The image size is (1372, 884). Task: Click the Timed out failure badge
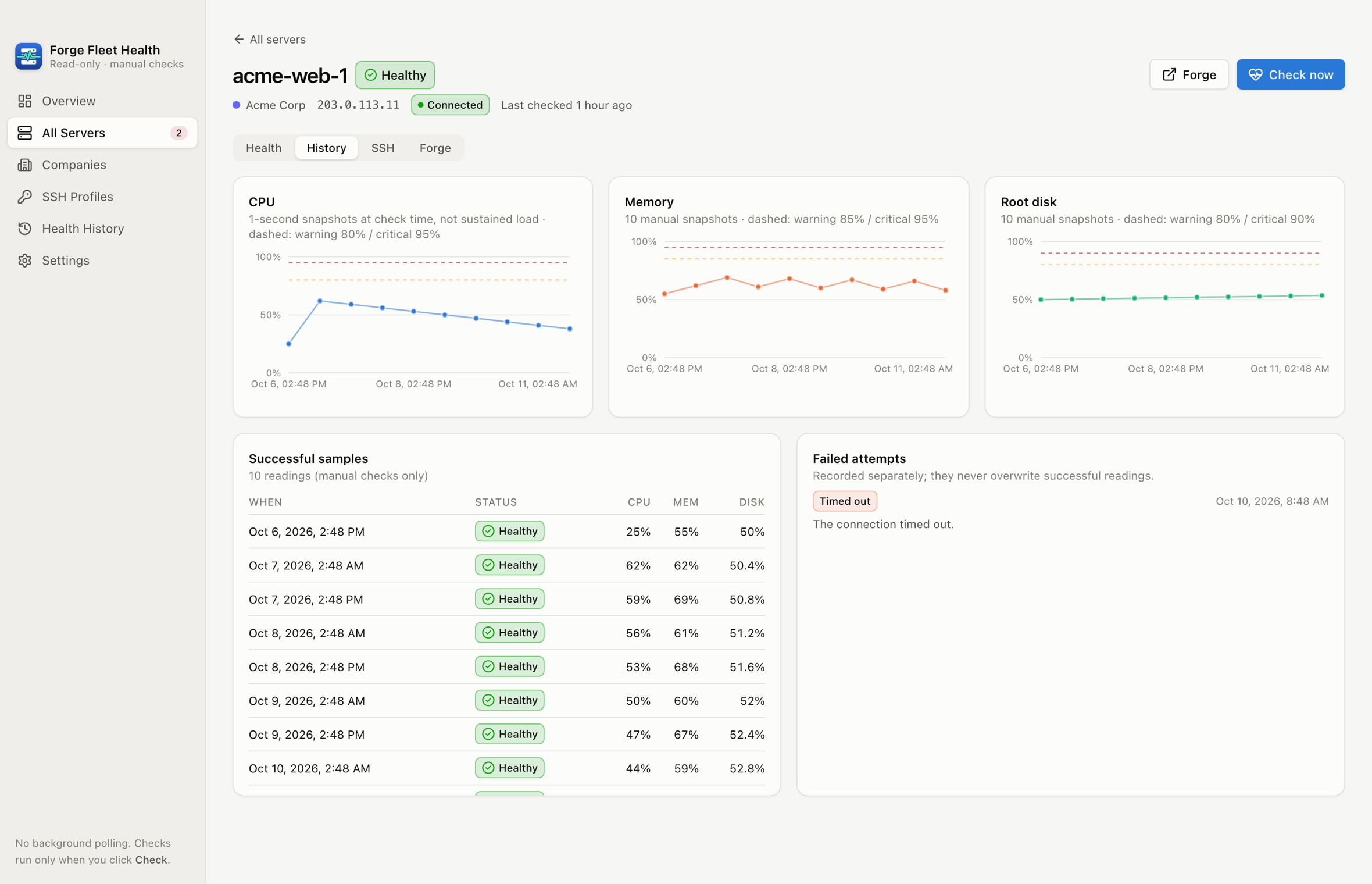pyautogui.click(x=845, y=501)
